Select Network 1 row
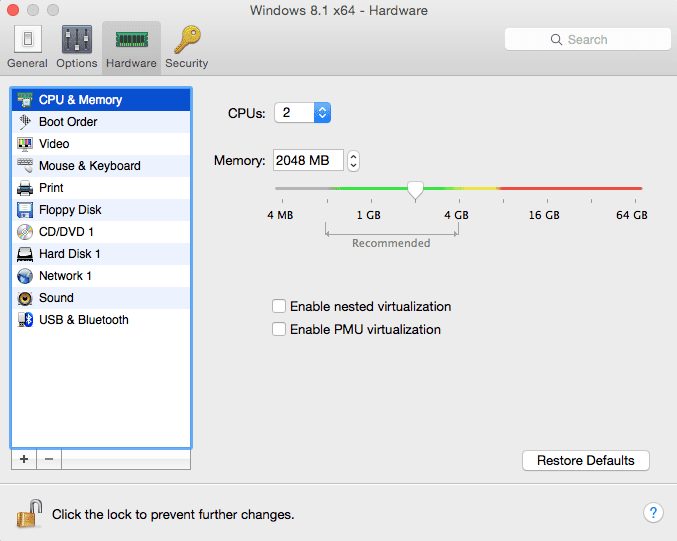This screenshot has height=541, width=677. (101, 276)
